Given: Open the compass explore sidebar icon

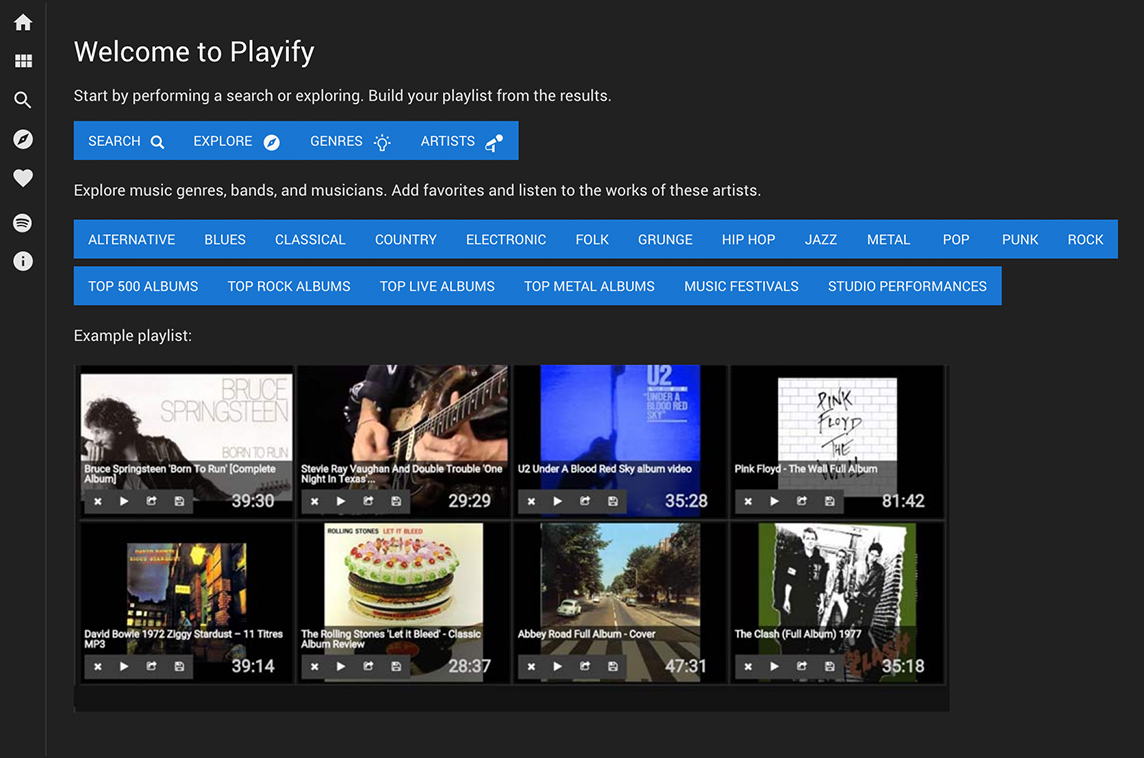Looking at the screenshot, I should [x=23, y=139].
